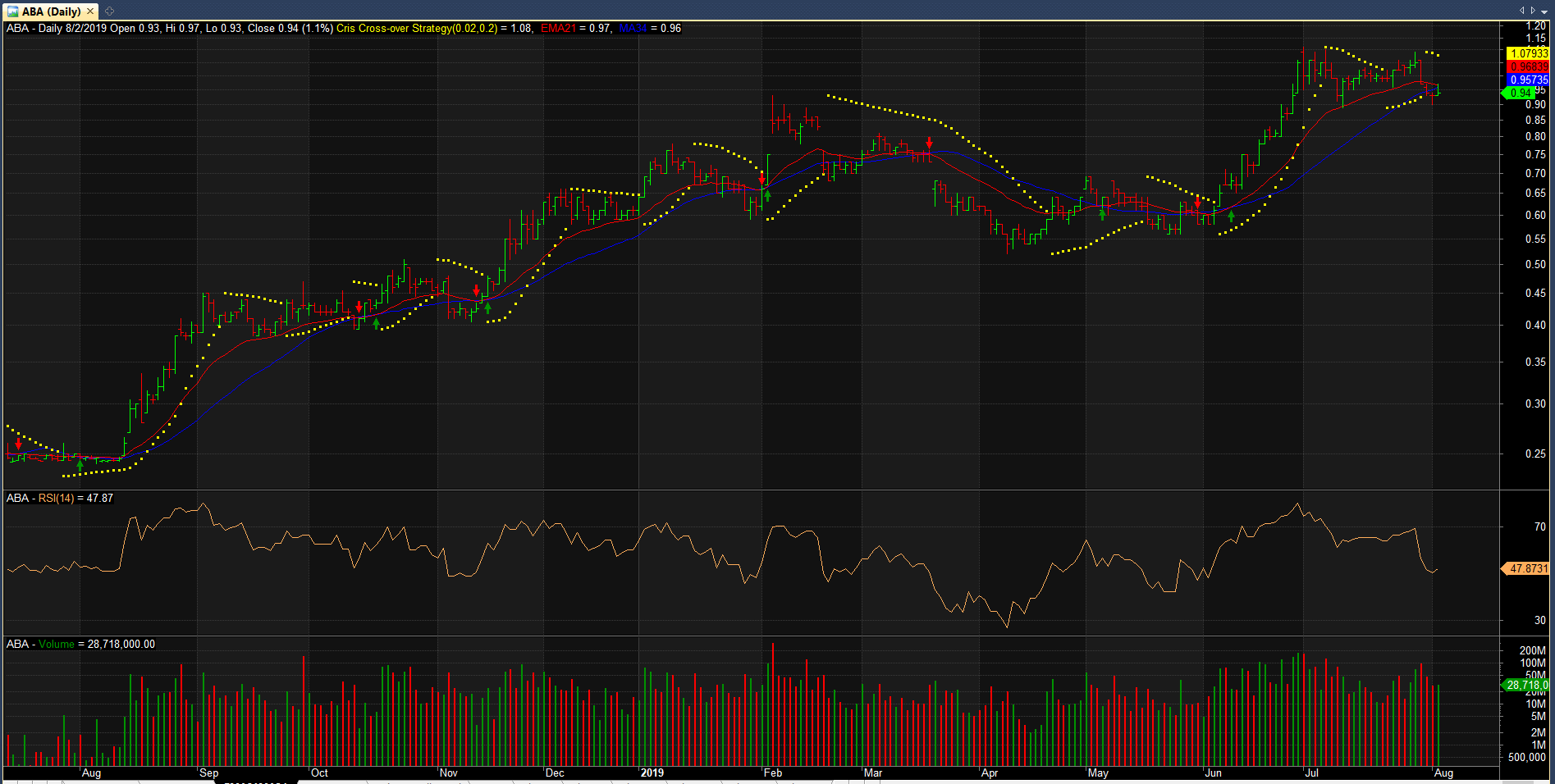The height and width of the screenshot is (784, 1555).
Task: Click the green 0.94 last price marker
Action: pos(1518,93)
